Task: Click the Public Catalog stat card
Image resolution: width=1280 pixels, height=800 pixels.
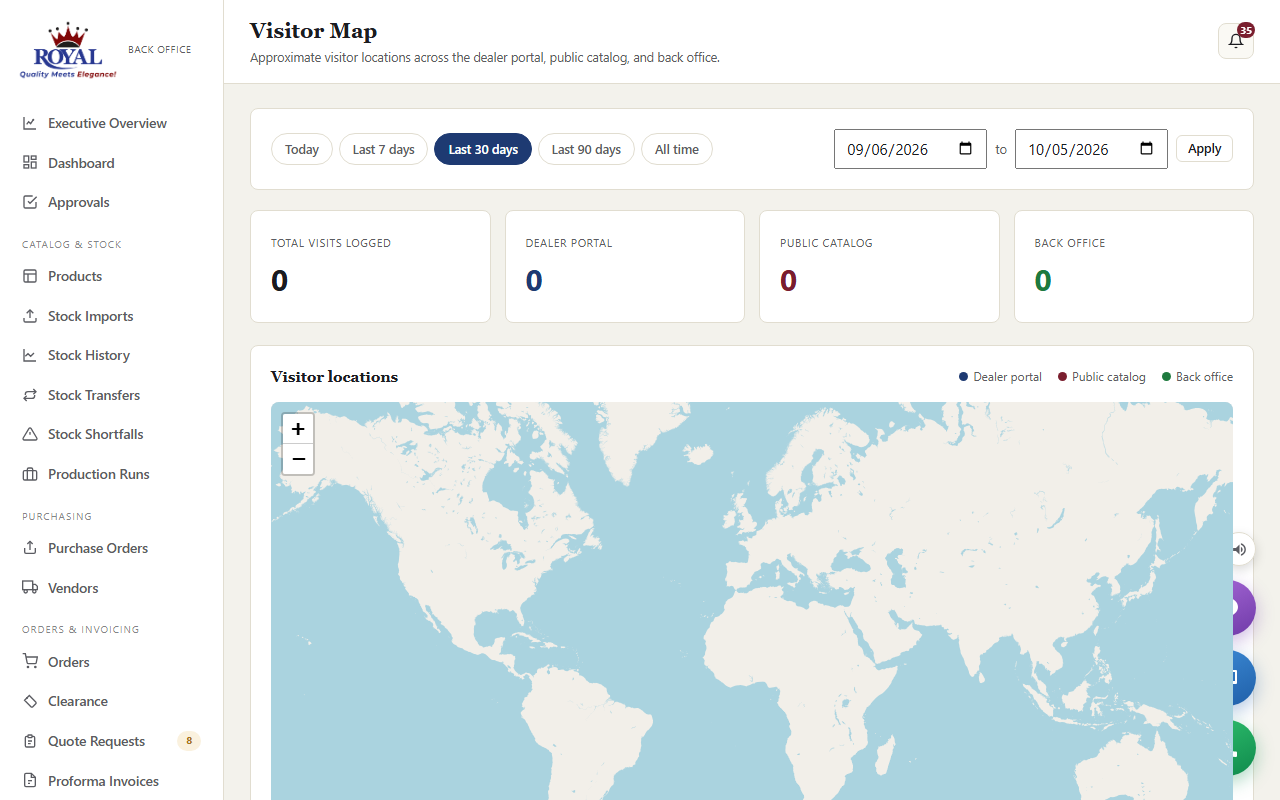Action: pos(879,266)
